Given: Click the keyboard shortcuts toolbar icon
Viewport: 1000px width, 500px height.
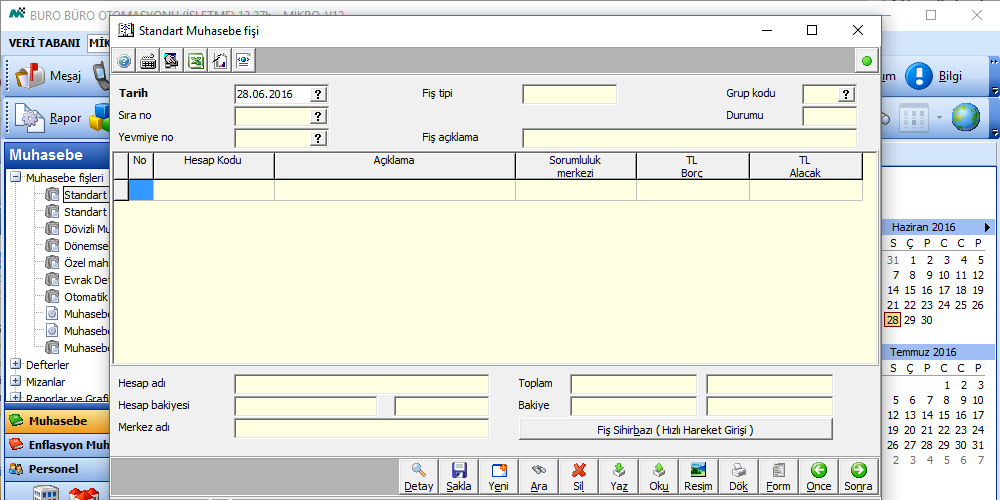Looking at the screenshot, I should [149, 61].
